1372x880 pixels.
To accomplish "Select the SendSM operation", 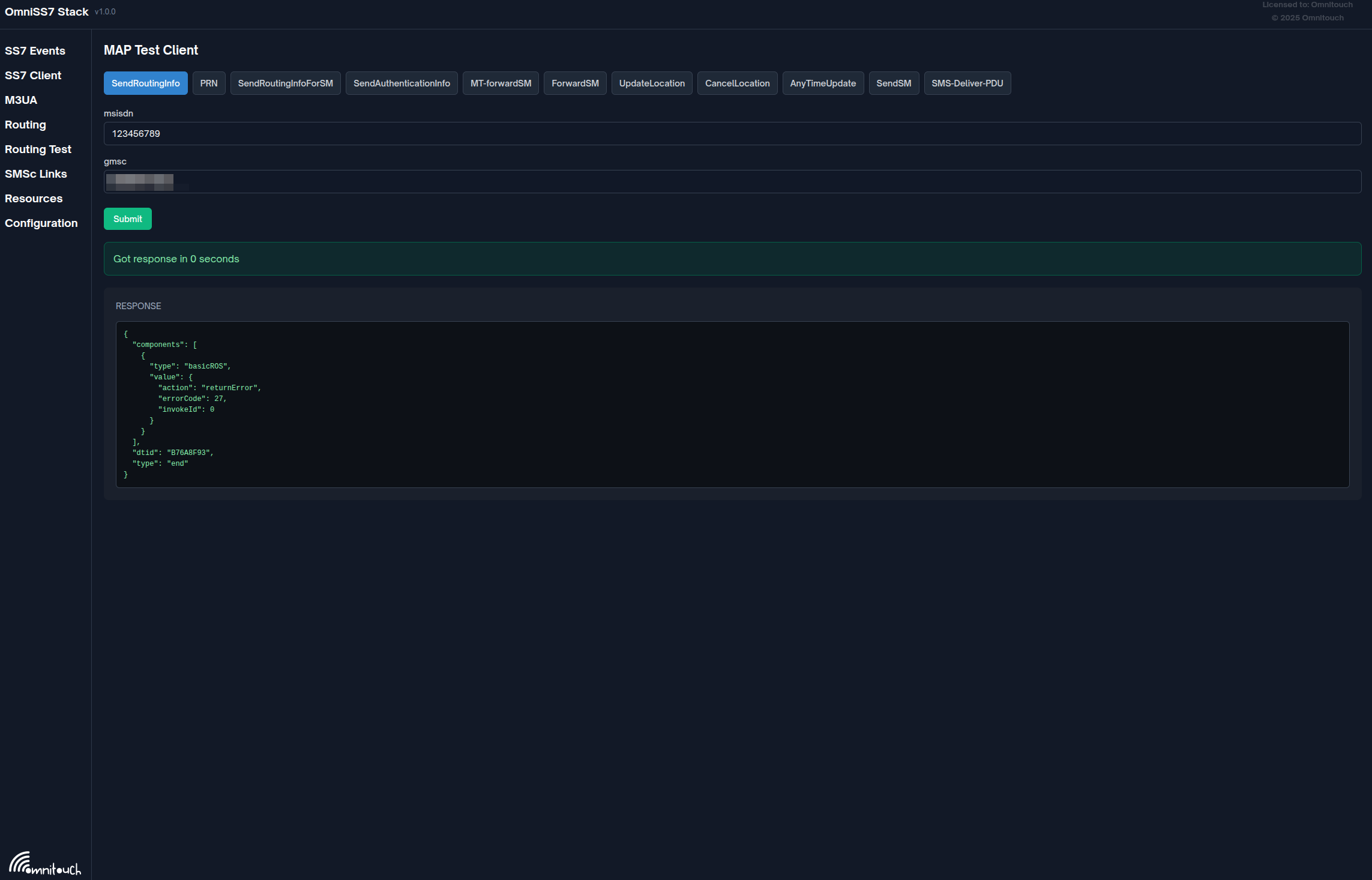I will pos(894,83).
